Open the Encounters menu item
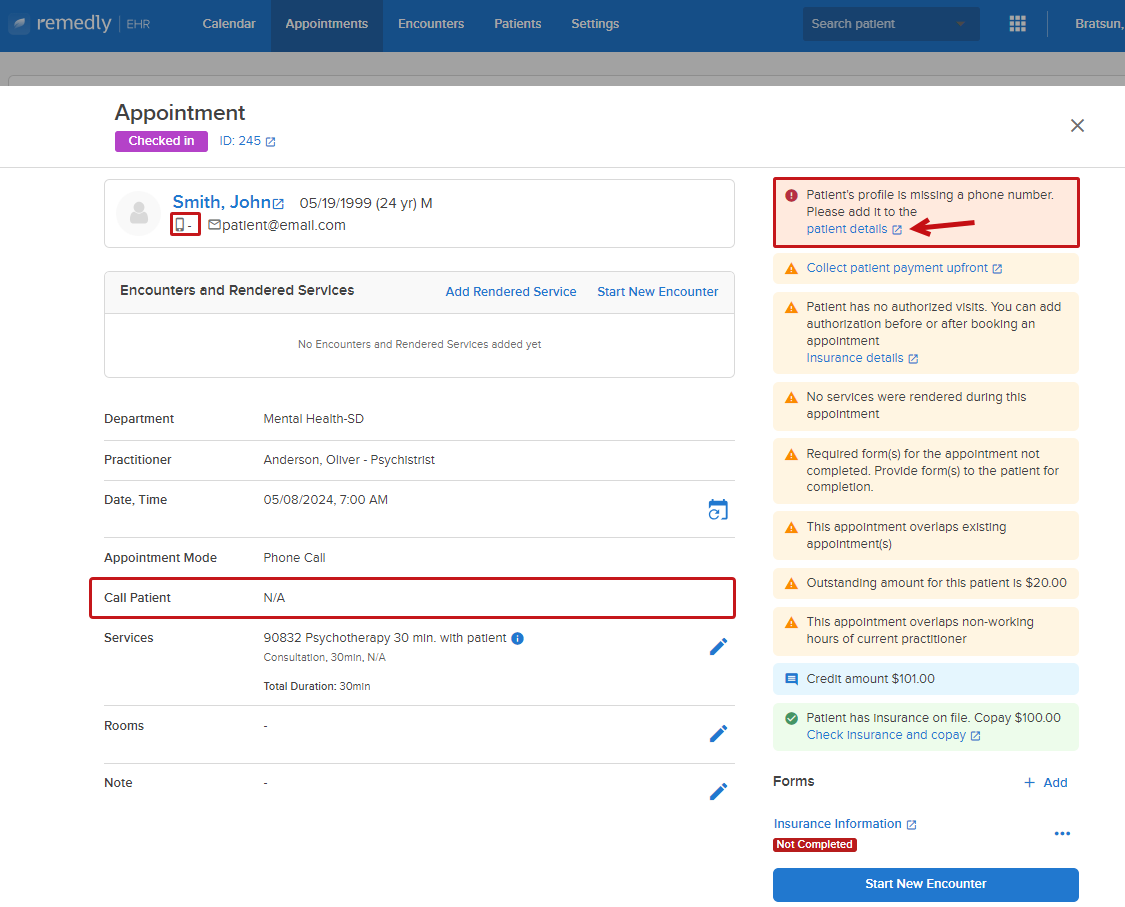Image resolution: width=1125 pixels, height=907 pixels. coord(431,24)
